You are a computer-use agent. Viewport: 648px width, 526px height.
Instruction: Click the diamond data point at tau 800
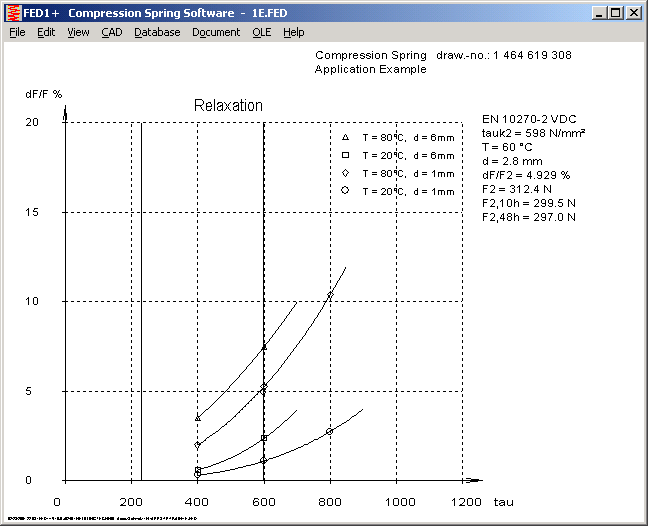(330, 295)
